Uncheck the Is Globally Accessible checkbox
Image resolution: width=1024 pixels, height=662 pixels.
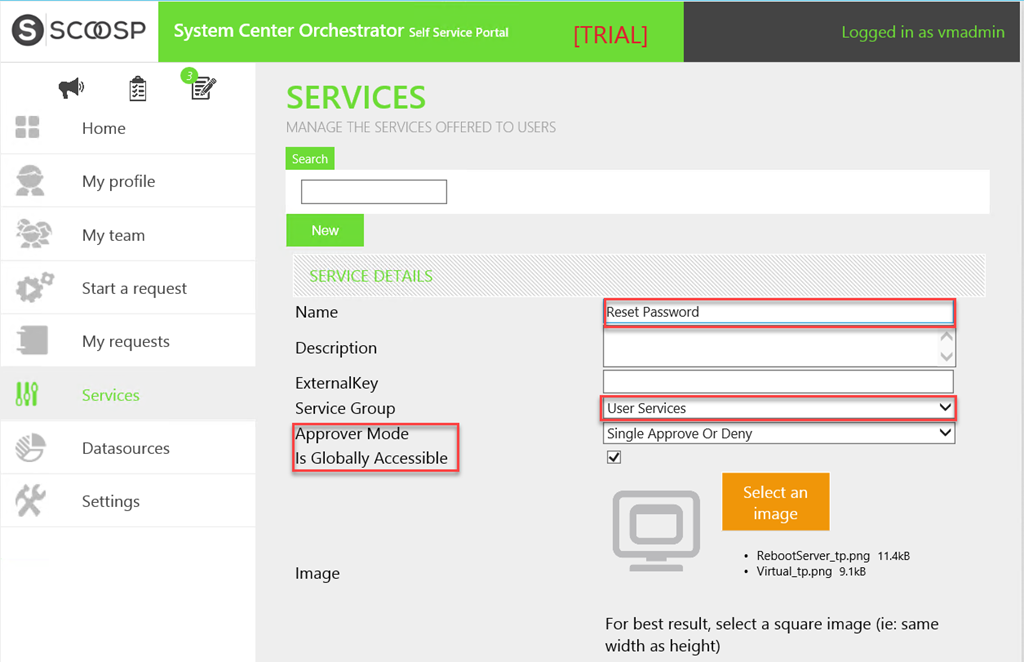pyautogui.click(x=614, y=457)
